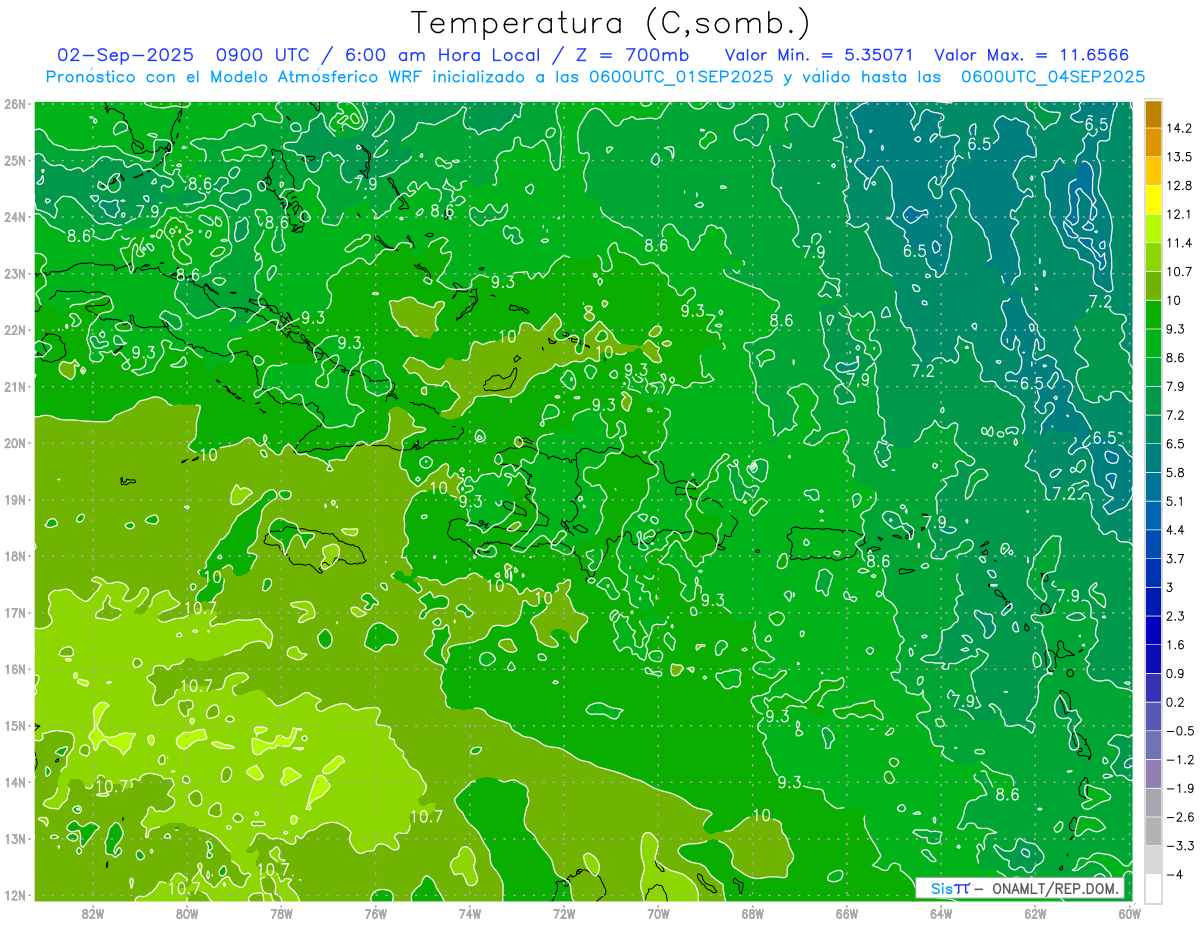The image size is (1200, 927).
Task: Click the 4.4 value on the color scale
Action: pos(1176,530)
